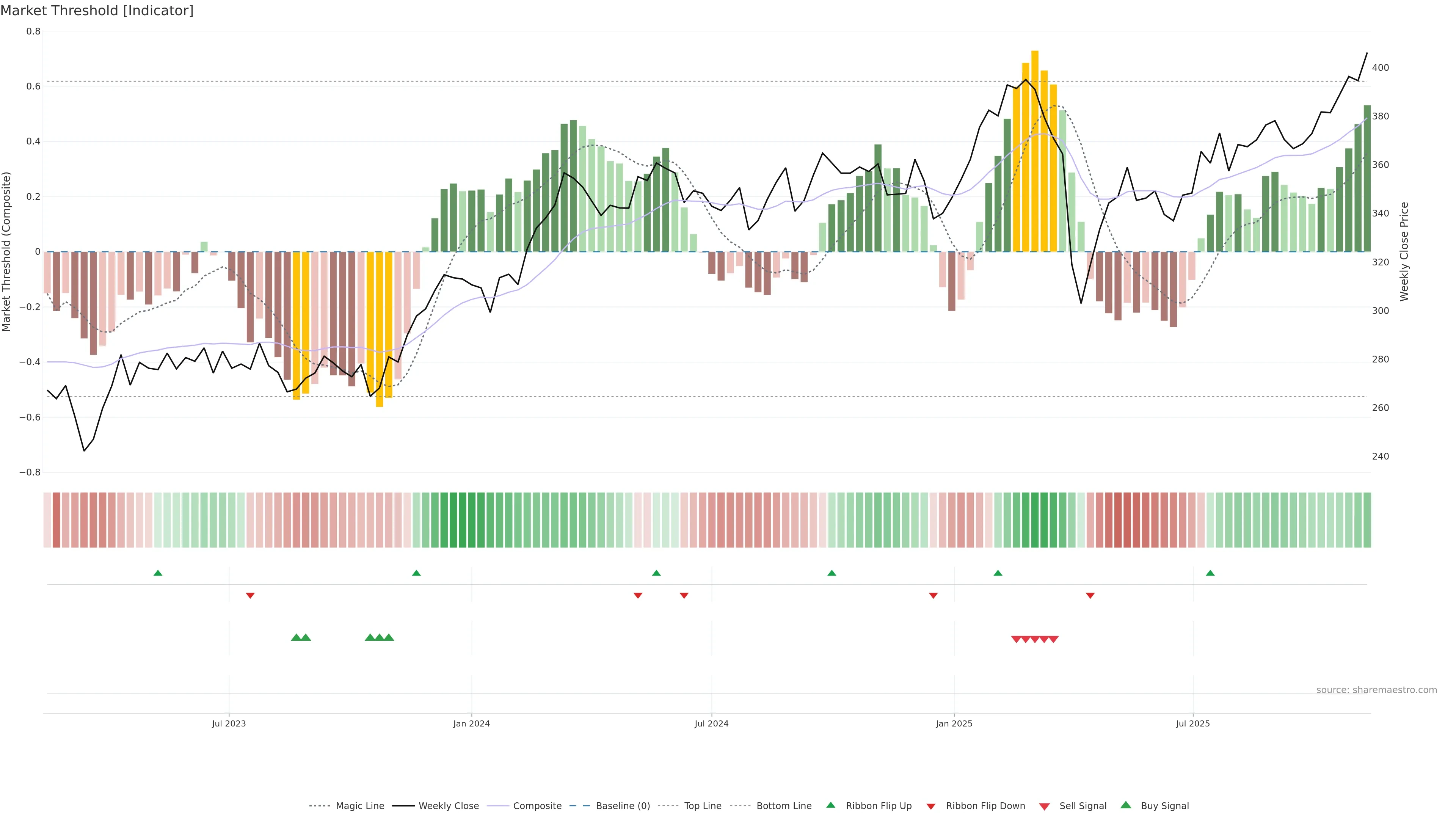Click the Weekly Close Price axis title

pos(1404,251)
